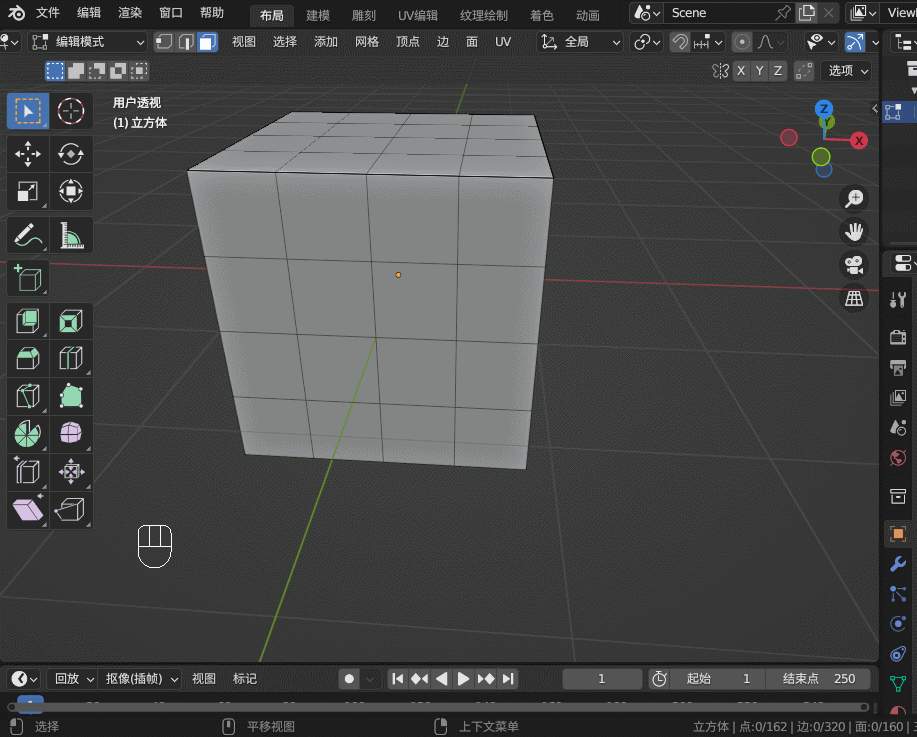The image size is (917, 737).
Task: Open the Modifier wrench properties tab
Action: click(898, 563)
